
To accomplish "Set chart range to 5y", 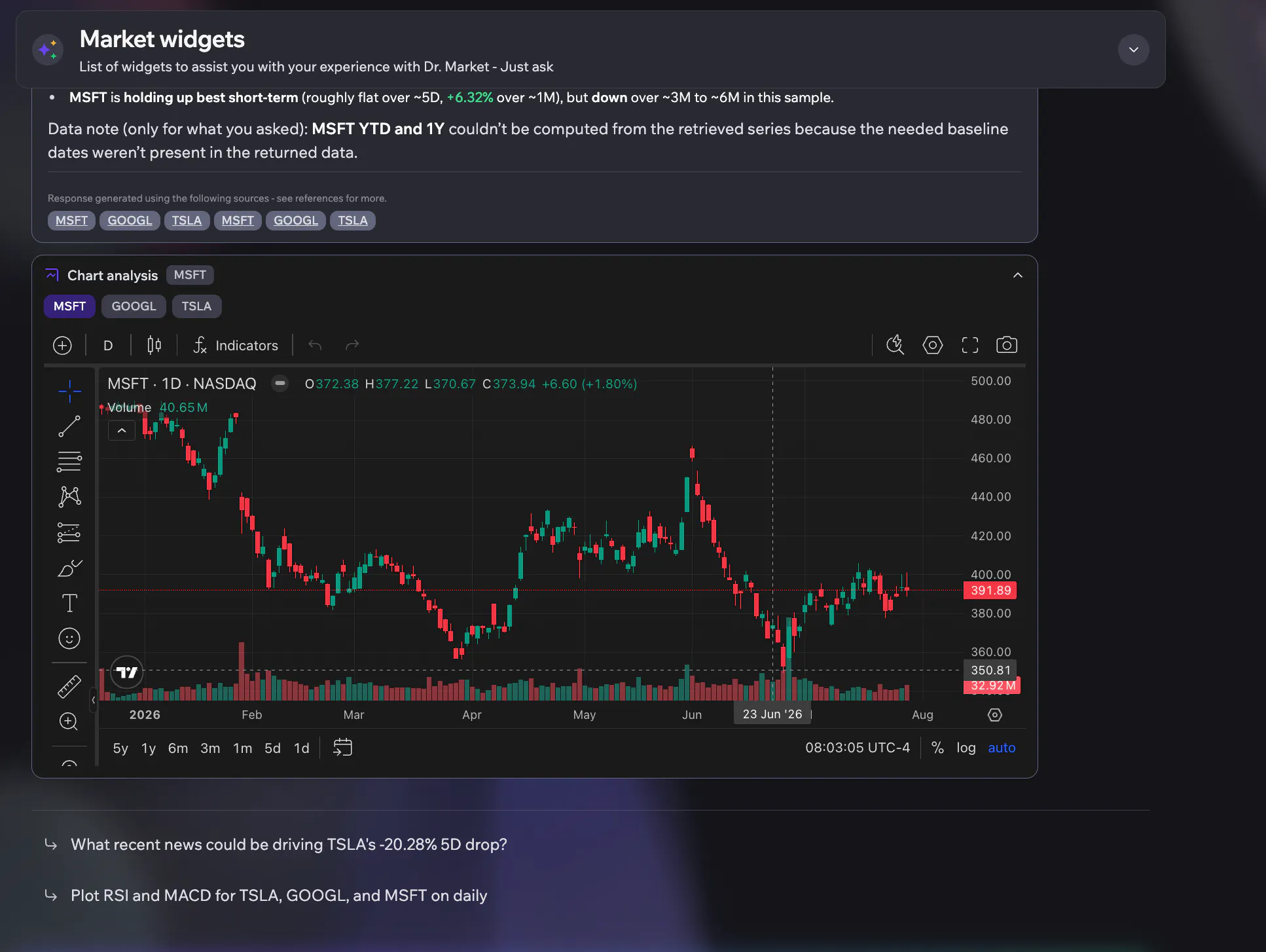I will [120, 748].
